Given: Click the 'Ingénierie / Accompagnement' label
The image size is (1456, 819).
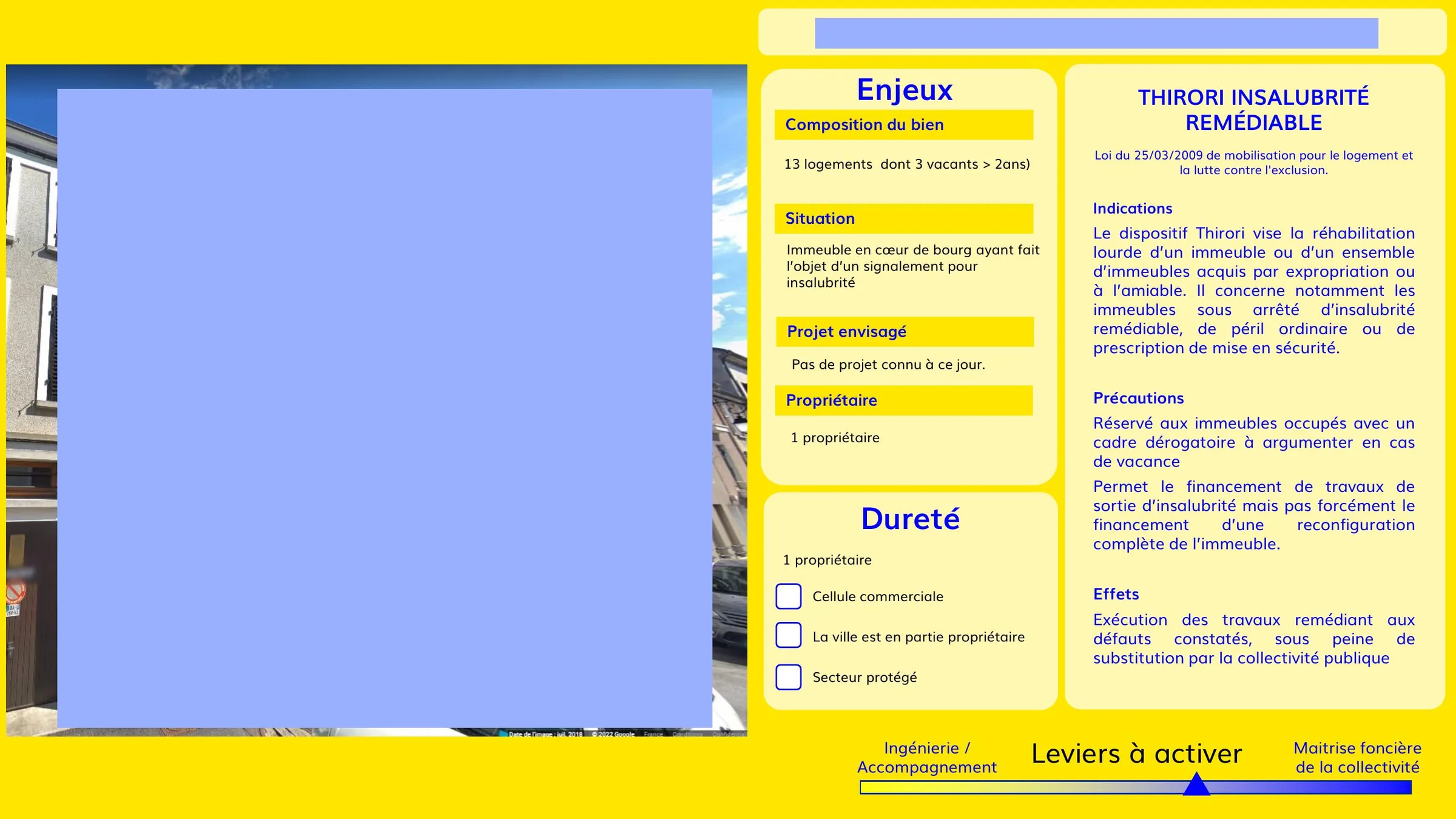Looking at the screenshot, I should (x=926, y=758).
